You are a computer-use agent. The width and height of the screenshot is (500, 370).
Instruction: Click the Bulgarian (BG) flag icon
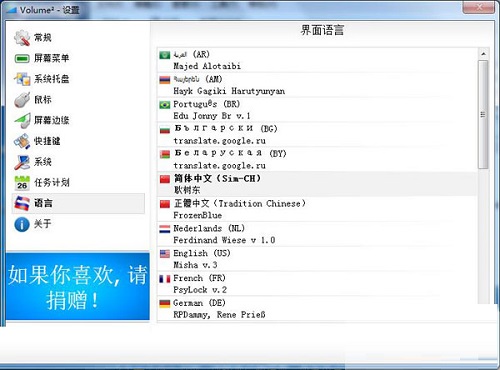(x=165, y=129)
